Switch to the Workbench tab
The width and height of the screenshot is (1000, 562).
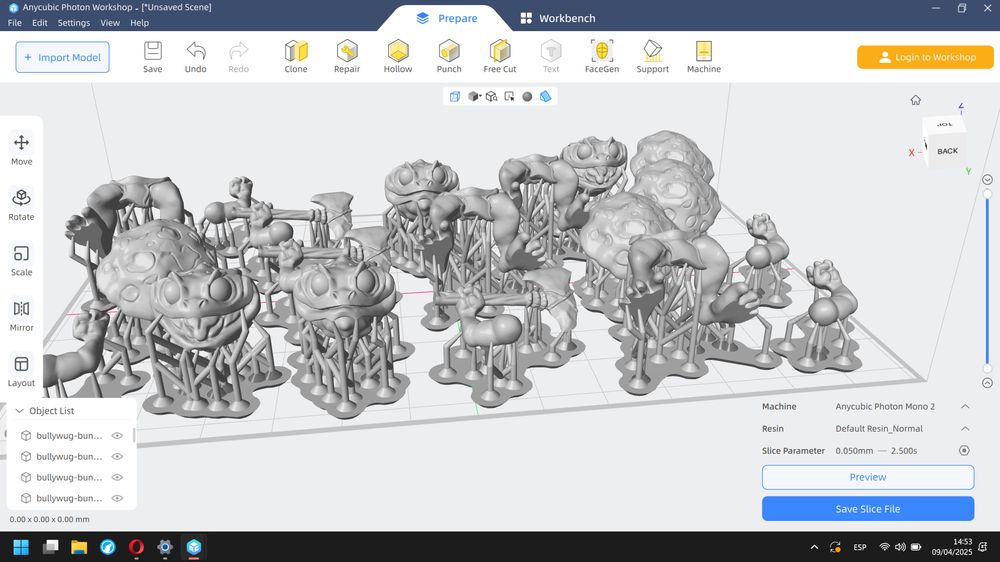pos(557,18)
